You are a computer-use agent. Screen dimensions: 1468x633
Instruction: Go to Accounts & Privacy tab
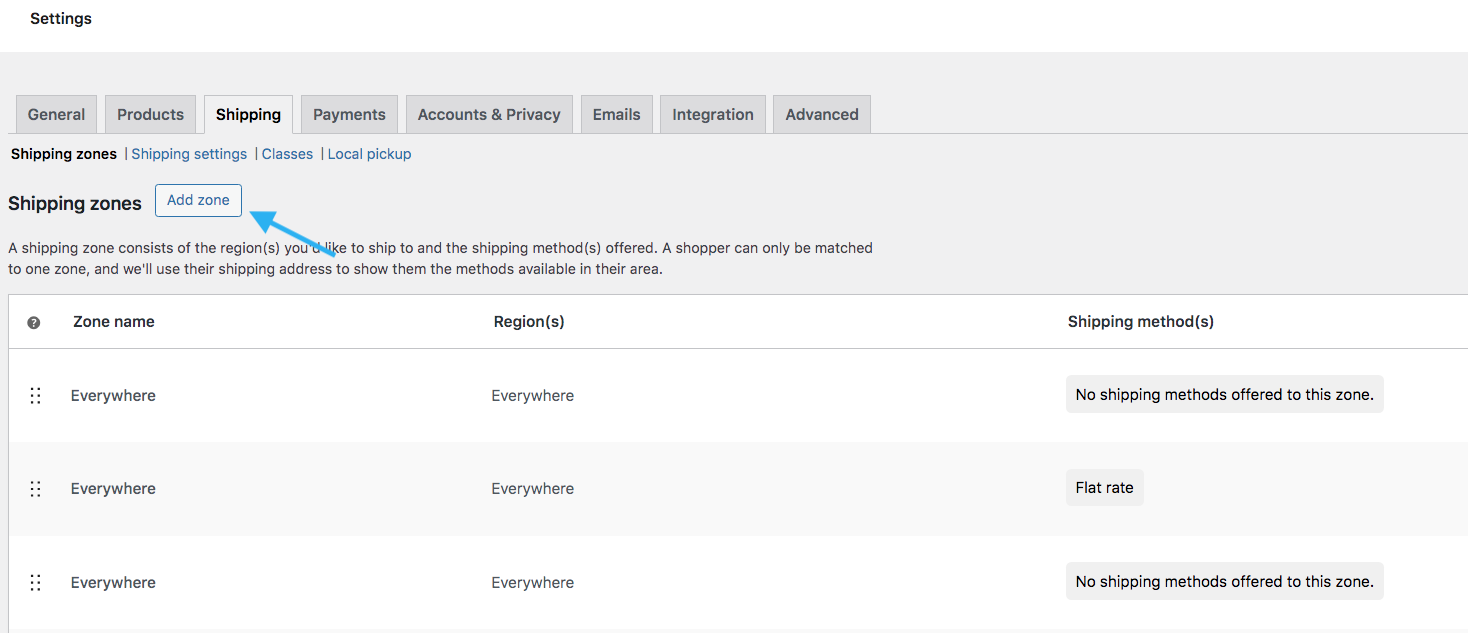[x=489, y=114]
